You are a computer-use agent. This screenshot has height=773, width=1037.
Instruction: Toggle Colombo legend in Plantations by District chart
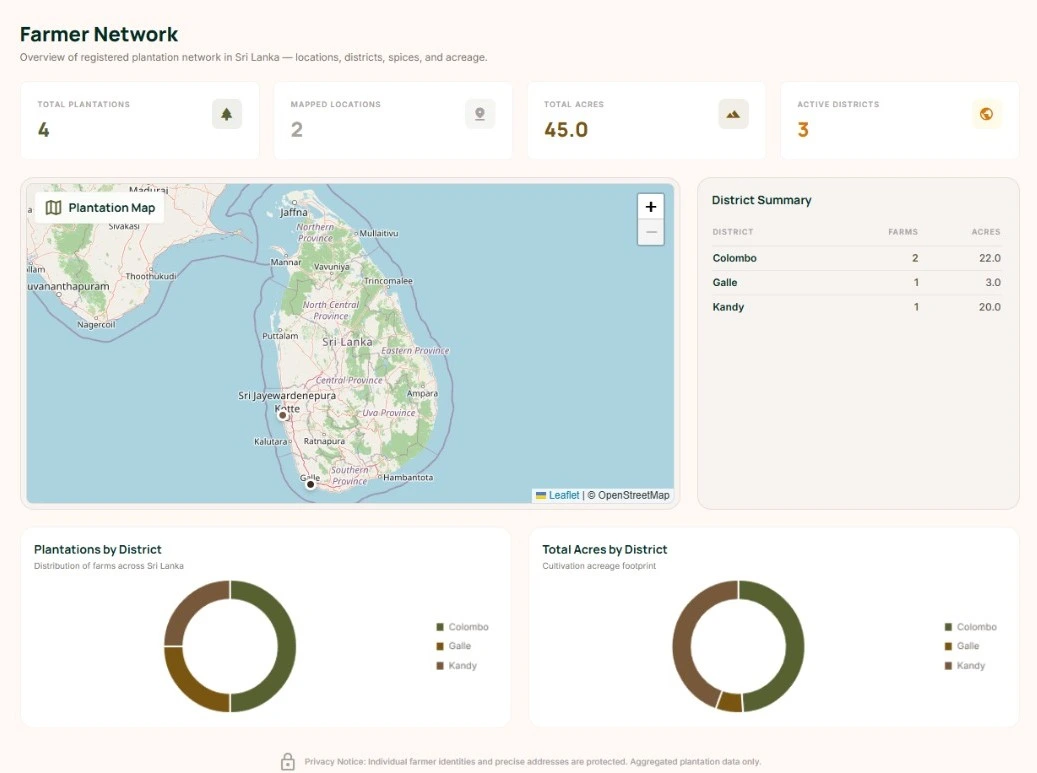coord(462,627)
